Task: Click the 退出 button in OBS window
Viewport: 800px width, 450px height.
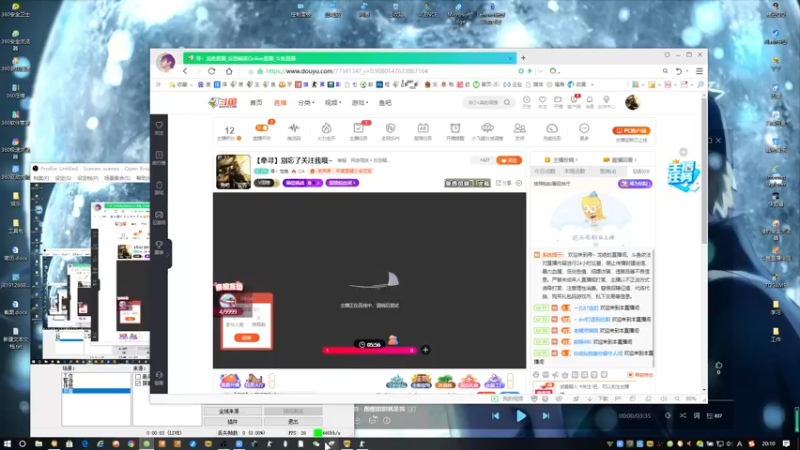Action: coord(293,421)
